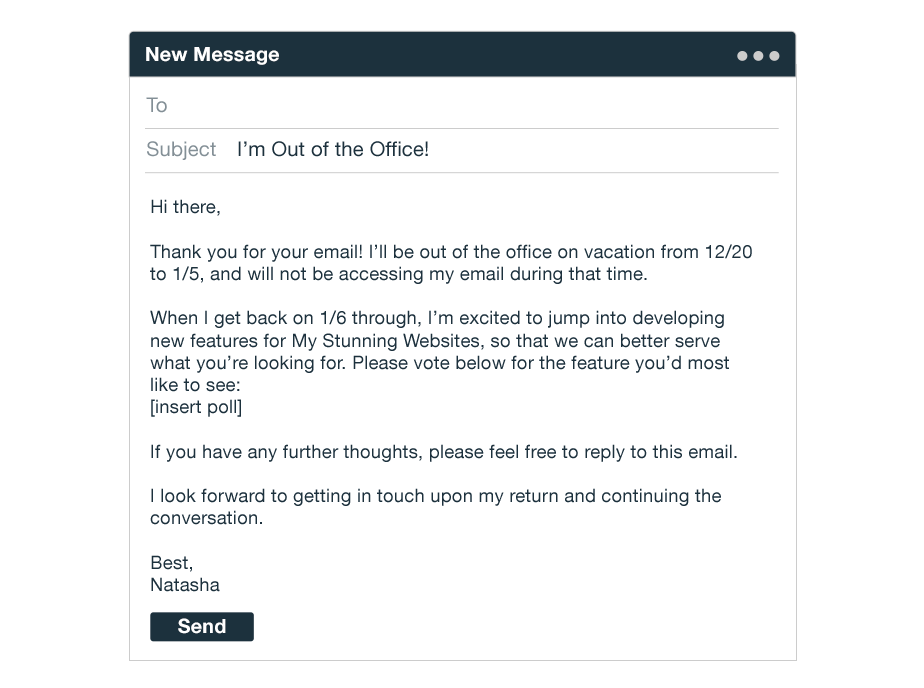
Task: Click the "like to see:" line
Action: point(195,385)
